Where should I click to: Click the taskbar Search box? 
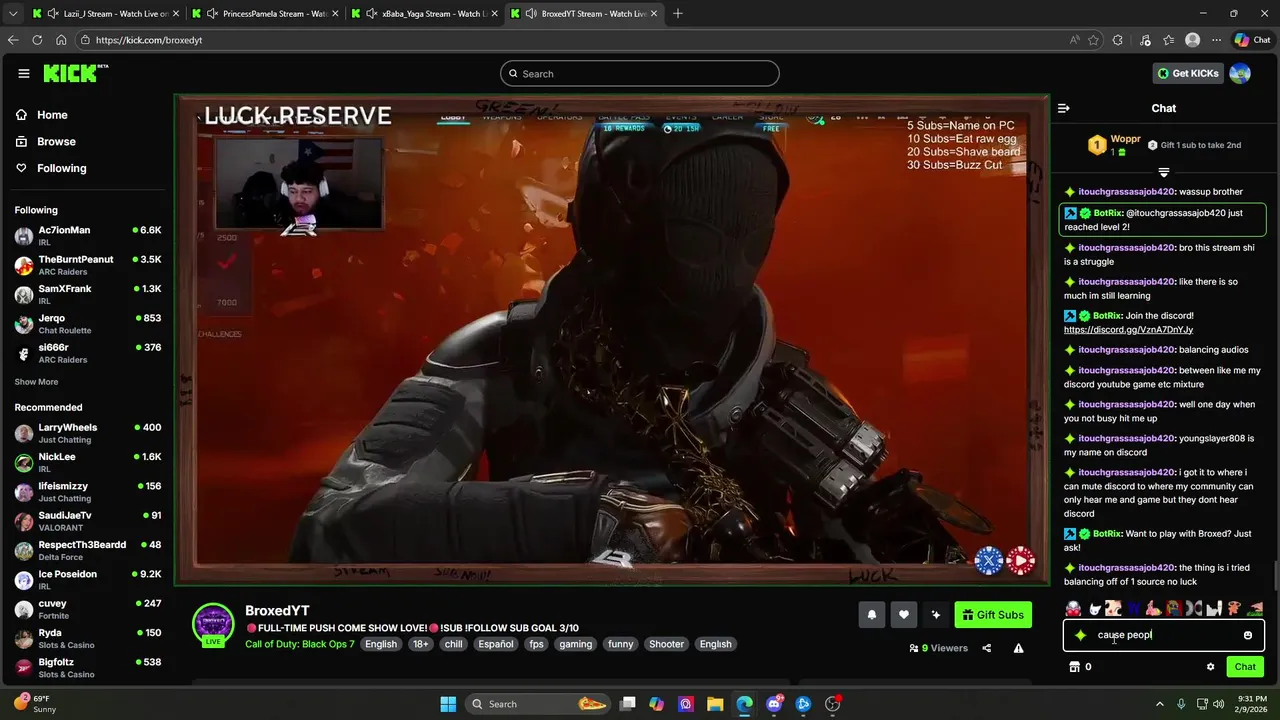(539, 704)
